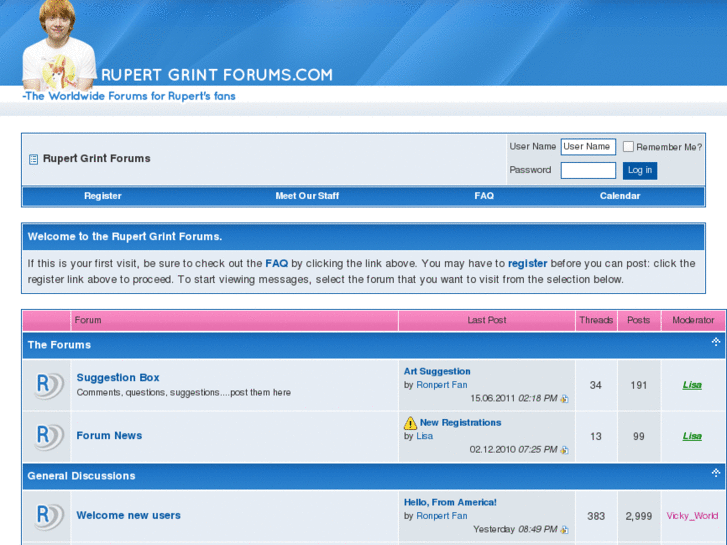Image resolution: width=727 pixels, height=545 pixels.
Task: View Lisa profile under New Registrations post
Action: (424, 436)
